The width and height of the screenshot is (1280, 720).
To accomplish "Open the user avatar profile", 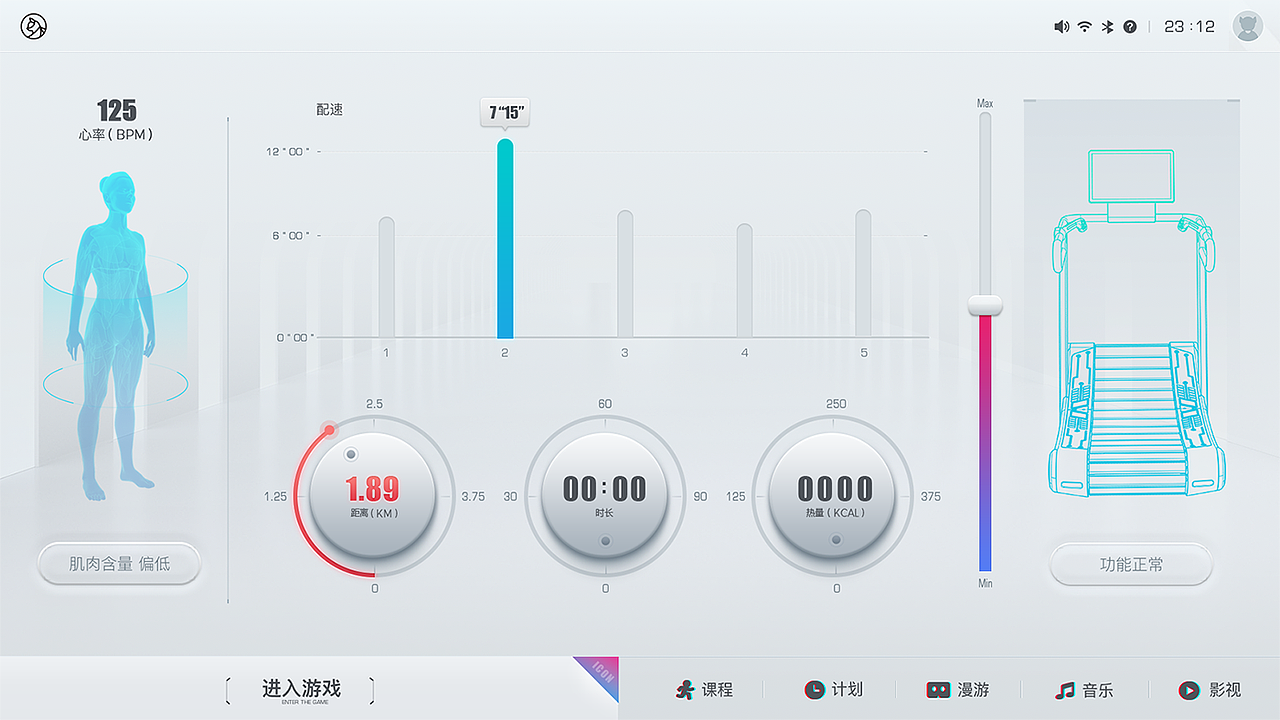I will (x=1248, y=27).
